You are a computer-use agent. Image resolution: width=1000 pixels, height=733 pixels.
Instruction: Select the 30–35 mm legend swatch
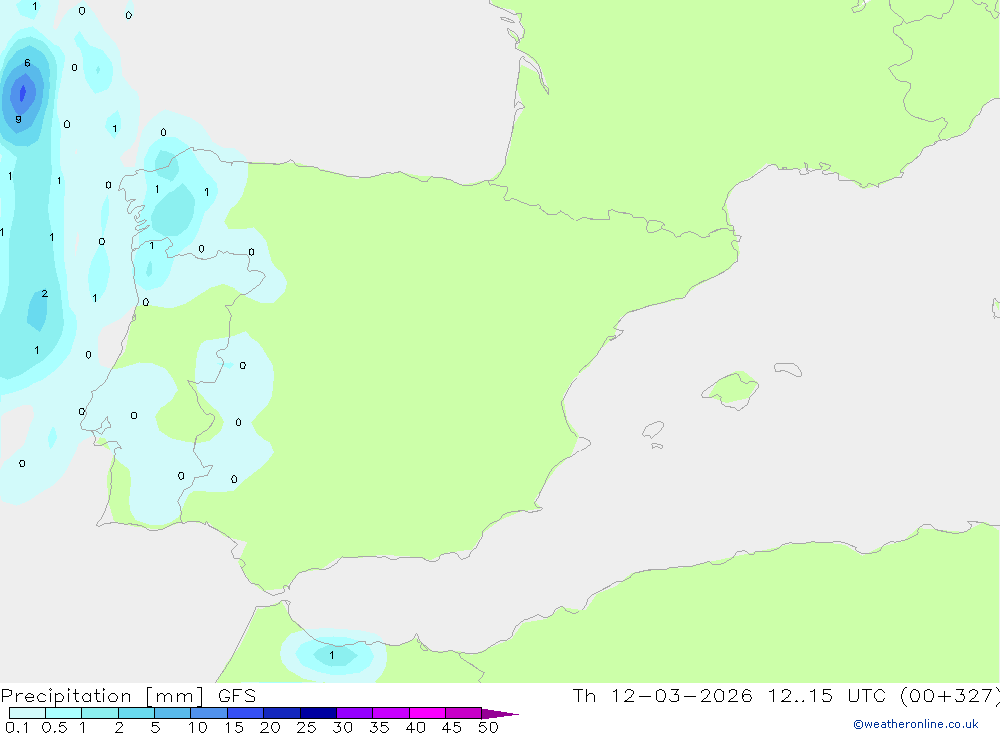[355, 713]
